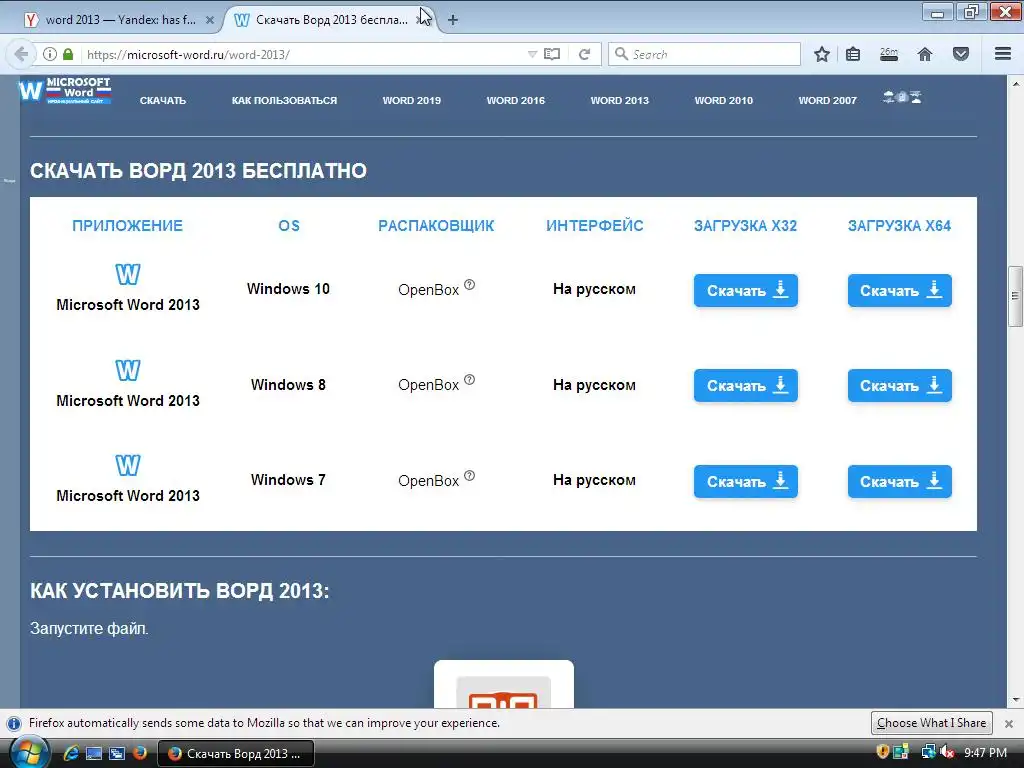Download x64 version for Windows 8
This screenshot has width=1024, height=768.
click(x=899, y=386)
